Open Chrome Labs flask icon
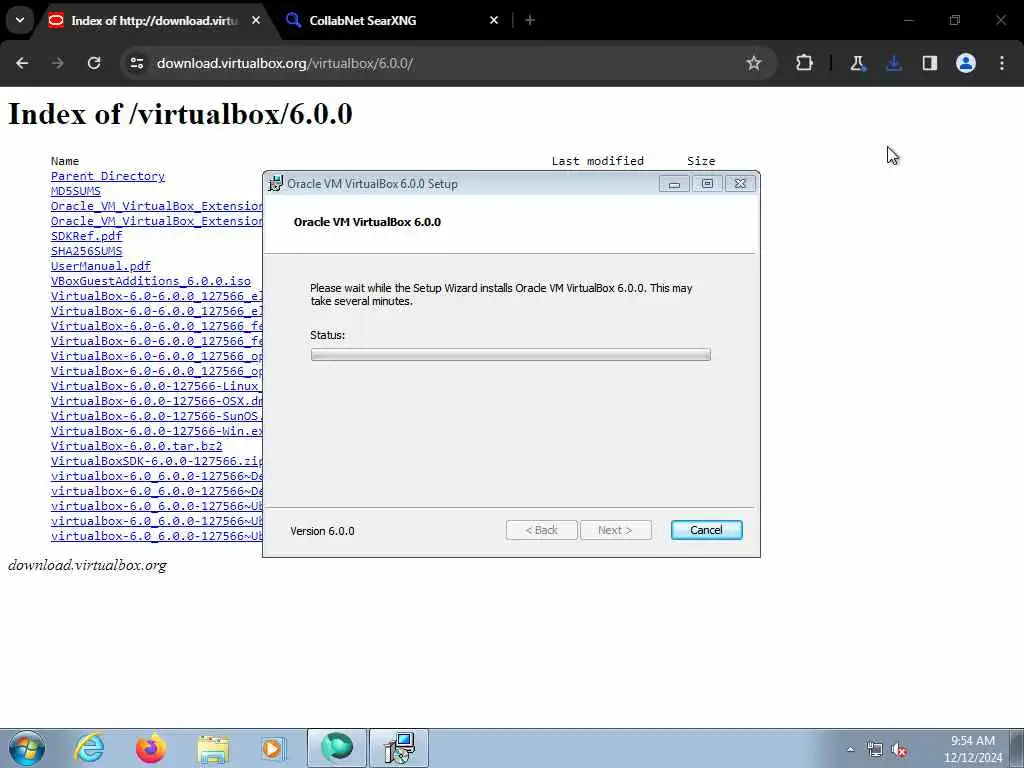Viewport: 1024px width, 768px height. (857, 63)
